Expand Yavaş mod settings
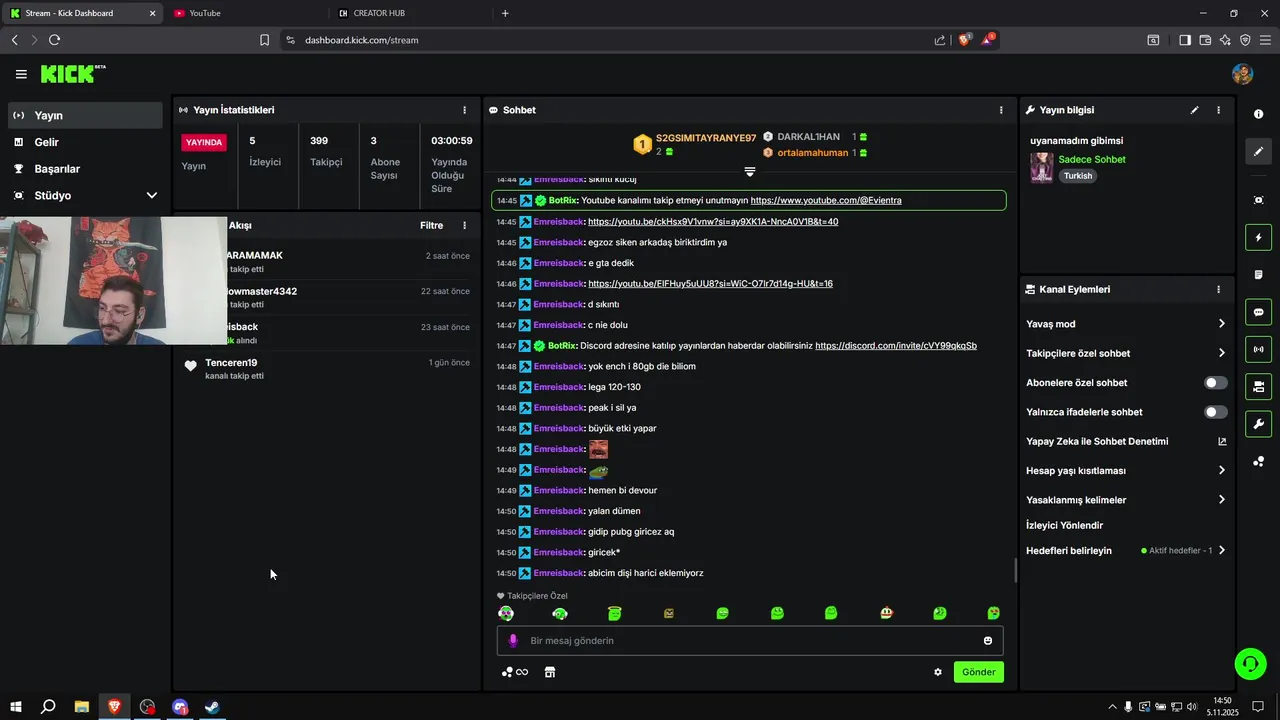Image resolution: width=1280 pixels, height=720 pixels. click(1221, 324)
